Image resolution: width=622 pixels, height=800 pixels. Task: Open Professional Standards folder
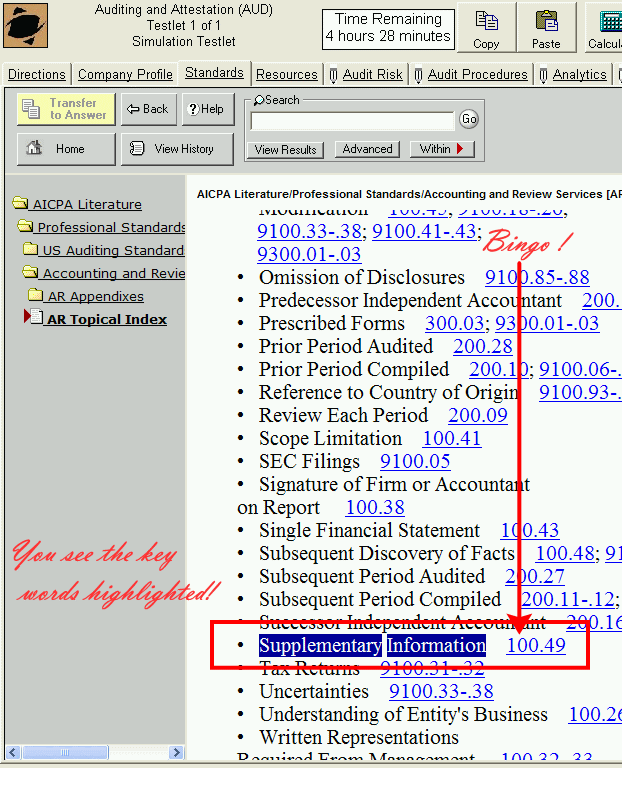[x=111, y=228]
